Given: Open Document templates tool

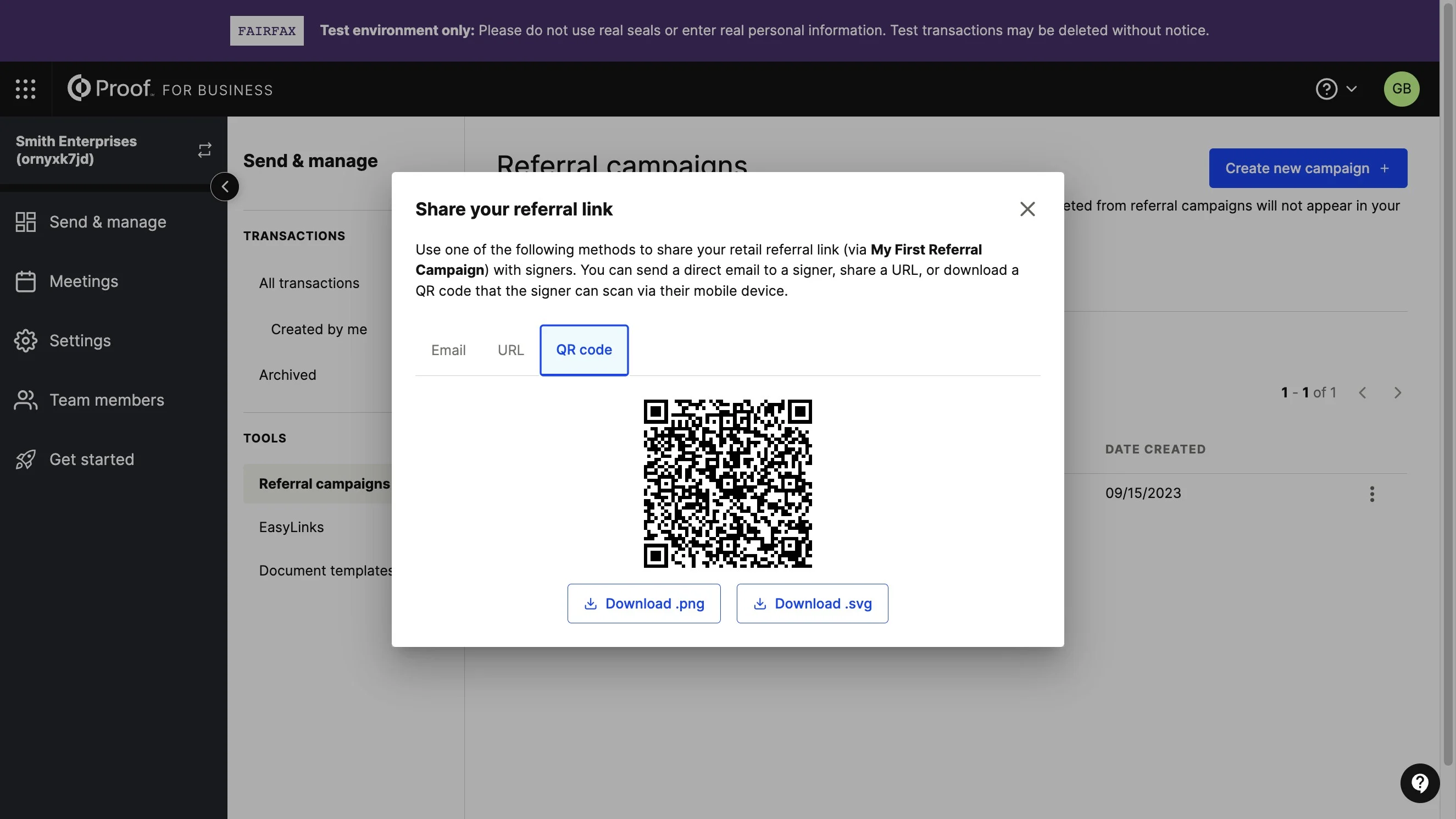Looking at the screenshot, I should click(326, 571).
